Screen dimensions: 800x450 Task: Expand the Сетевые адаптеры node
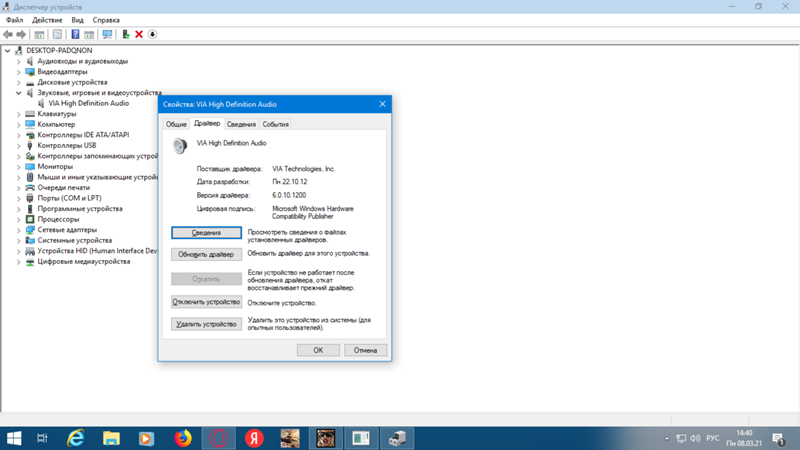tap(18, 230)
